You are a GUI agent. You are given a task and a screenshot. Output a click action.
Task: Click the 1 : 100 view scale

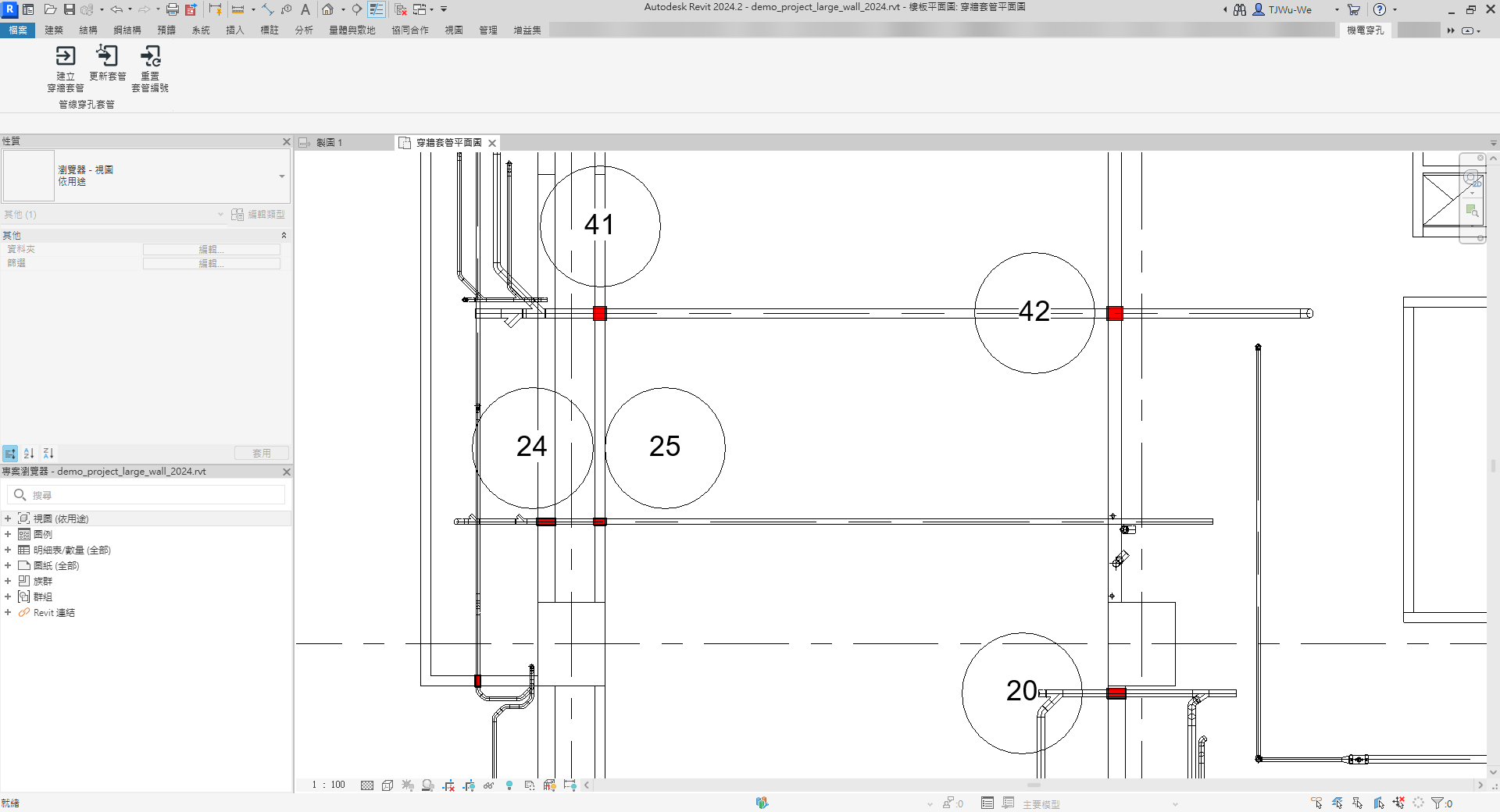328,785
